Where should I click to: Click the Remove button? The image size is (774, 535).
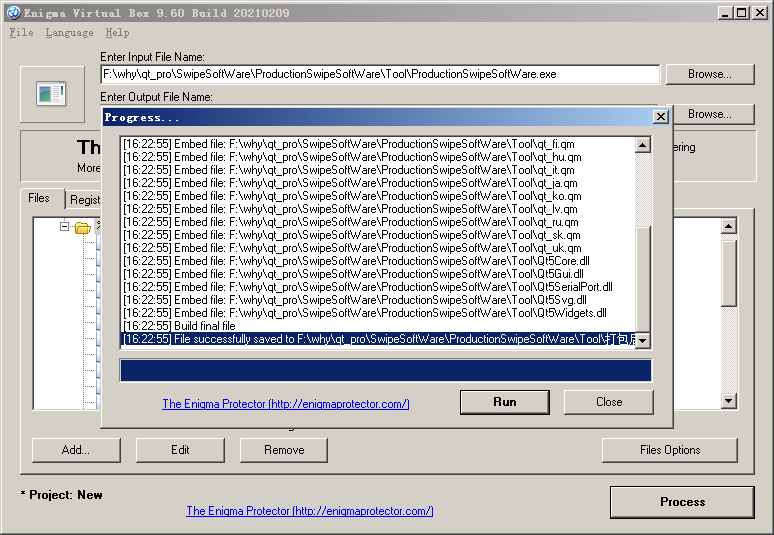pyautogui.click(x=284, y=450)
